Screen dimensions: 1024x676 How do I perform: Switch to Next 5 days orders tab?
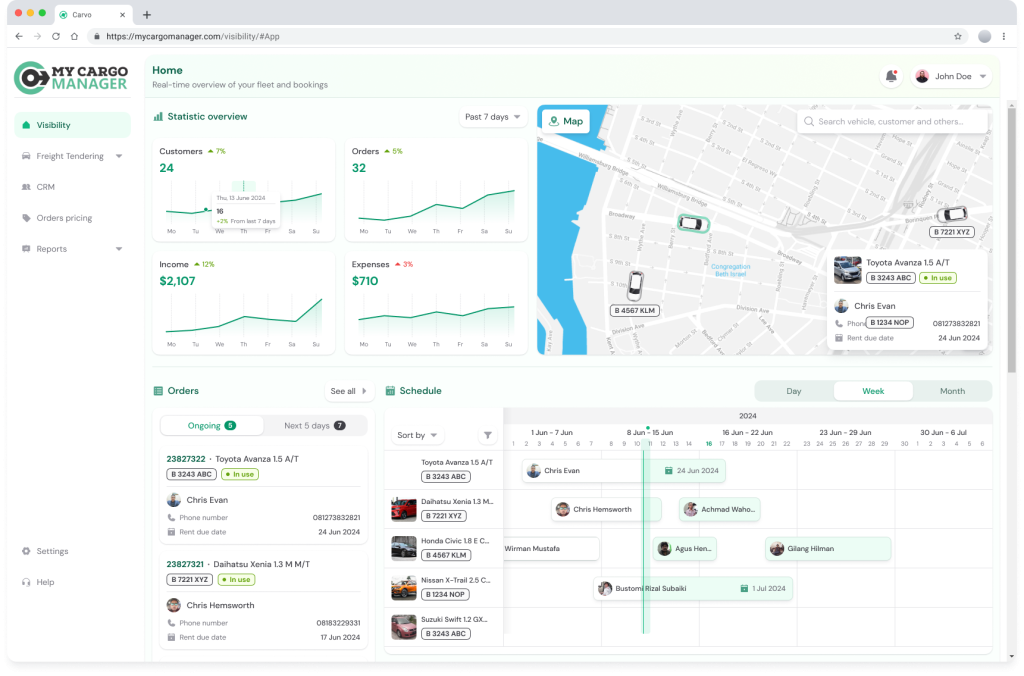tap(315, 426)
